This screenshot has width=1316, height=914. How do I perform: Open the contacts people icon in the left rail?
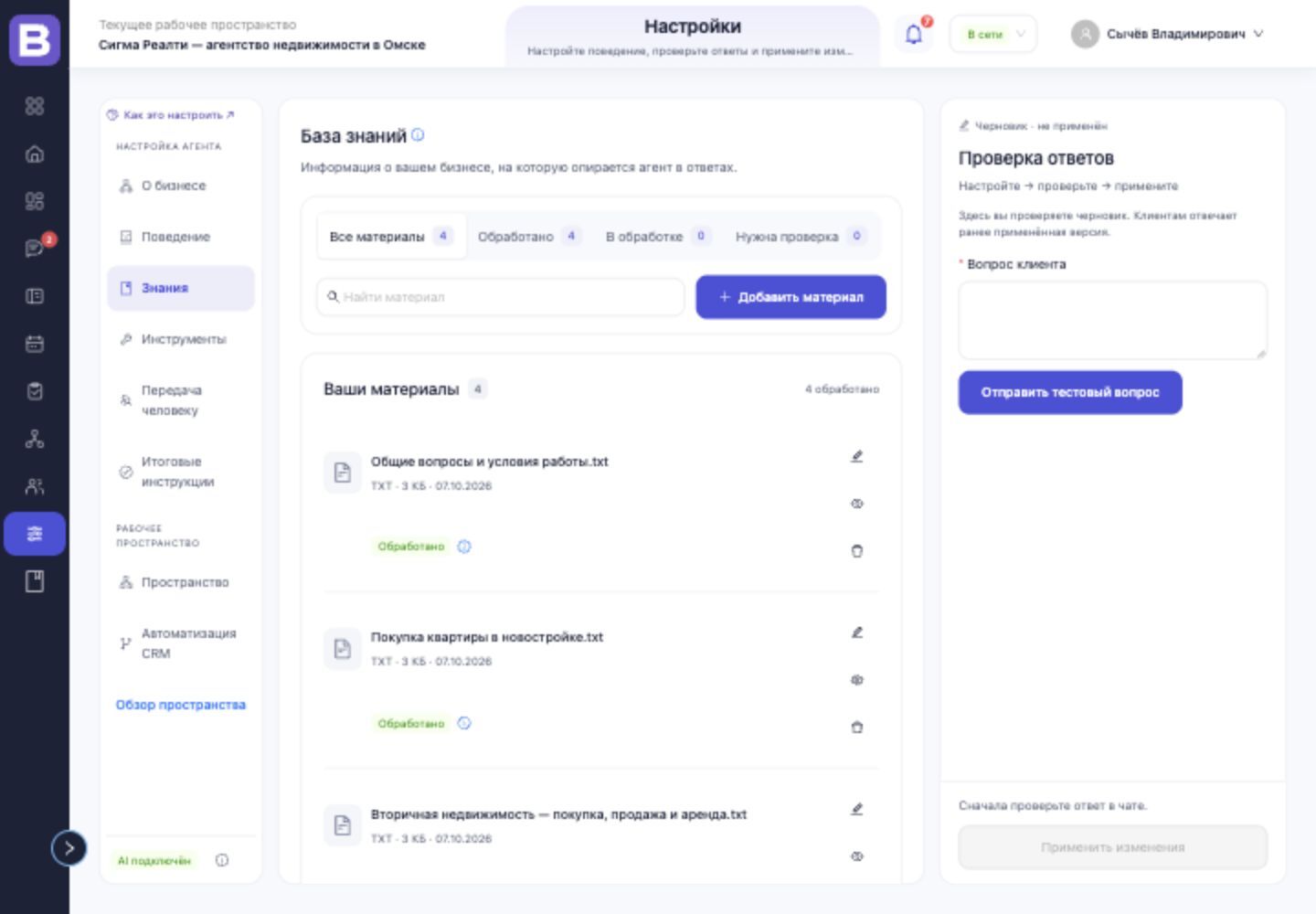35,486
